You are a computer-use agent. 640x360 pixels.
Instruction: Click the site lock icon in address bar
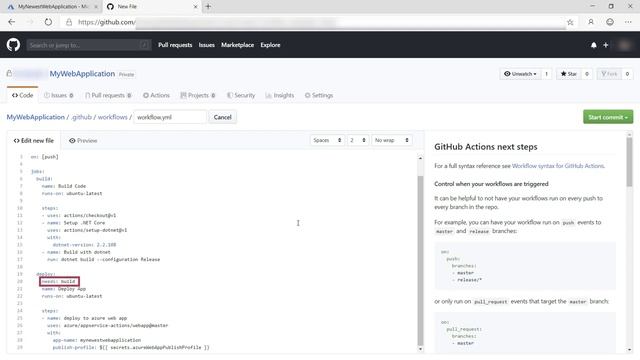coord(69,22)
